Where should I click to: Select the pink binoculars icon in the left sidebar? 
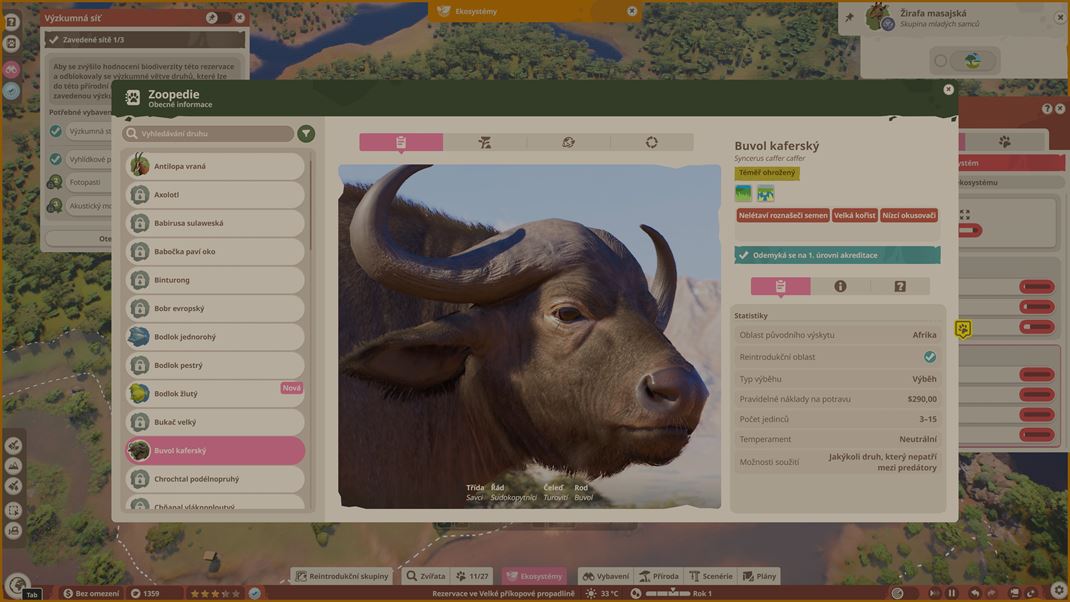click(12, 70)
